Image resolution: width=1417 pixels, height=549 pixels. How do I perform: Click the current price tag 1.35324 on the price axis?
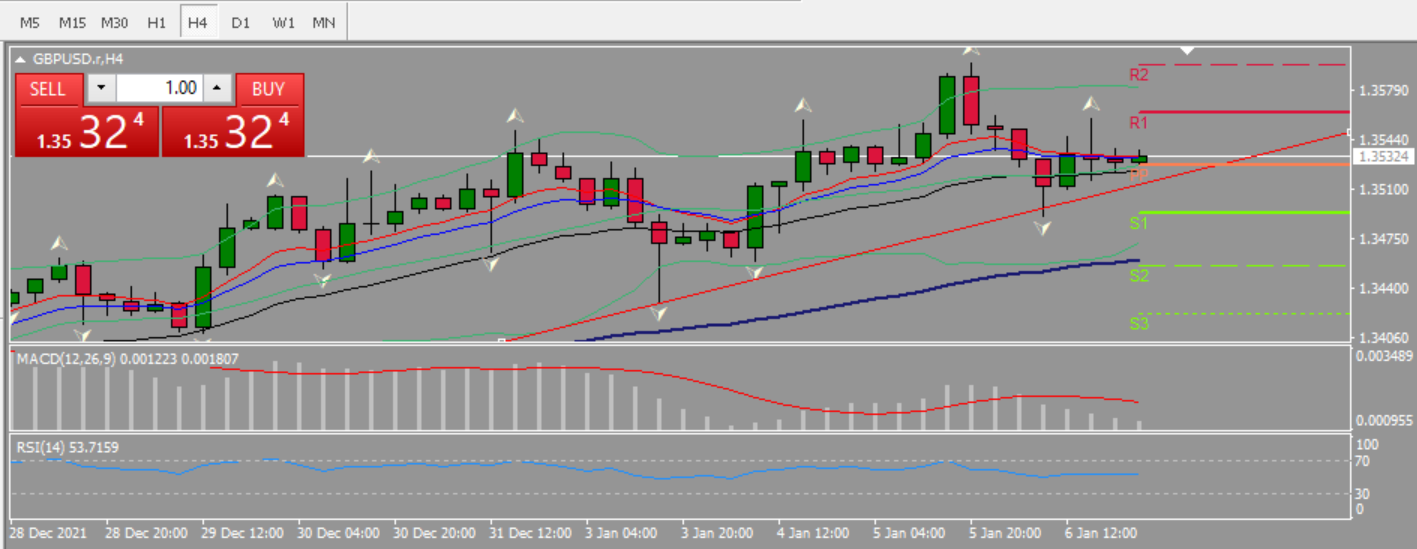click(1382, 157)
